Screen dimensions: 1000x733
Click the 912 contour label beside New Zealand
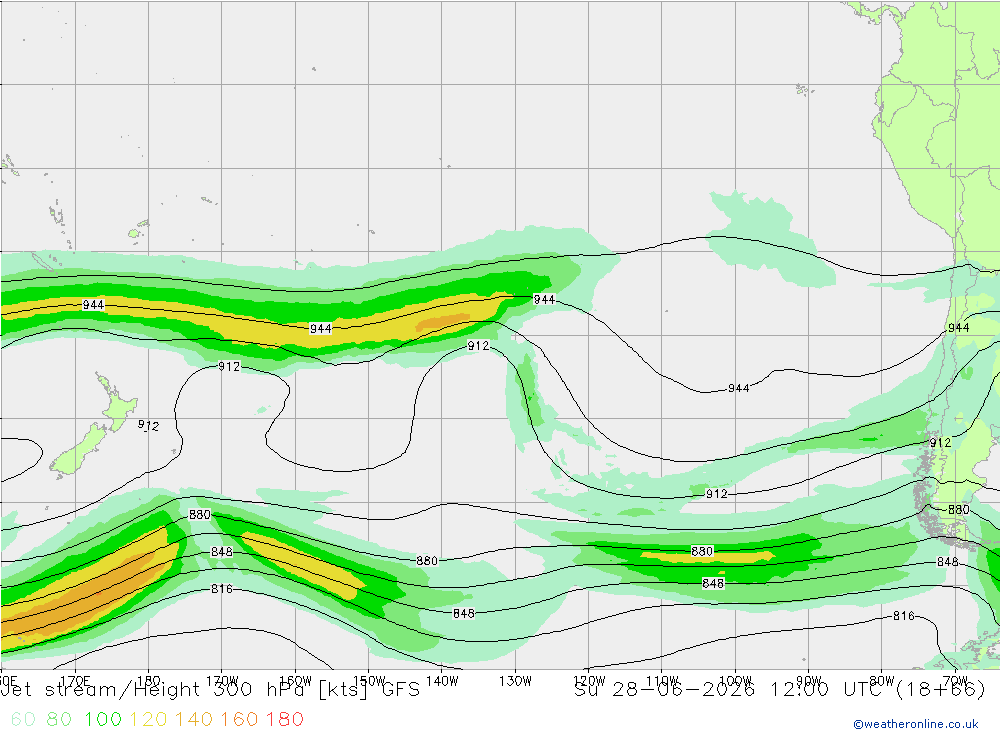point(149,425)
